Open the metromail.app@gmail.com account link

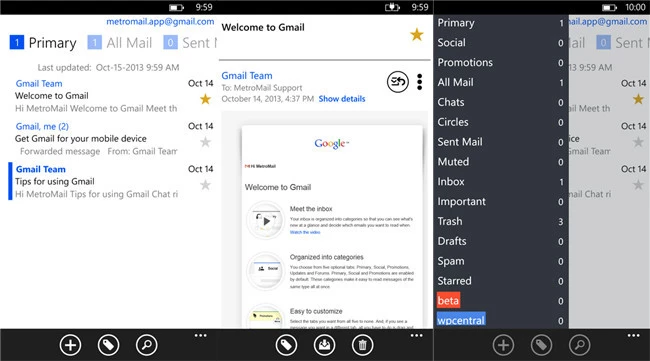(160, 22)
